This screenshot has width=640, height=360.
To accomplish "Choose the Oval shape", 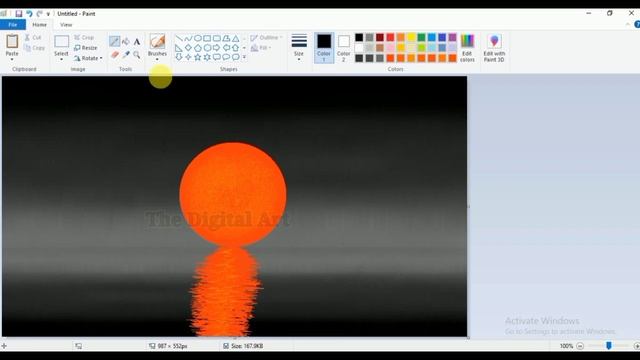I will coord(198,38).
